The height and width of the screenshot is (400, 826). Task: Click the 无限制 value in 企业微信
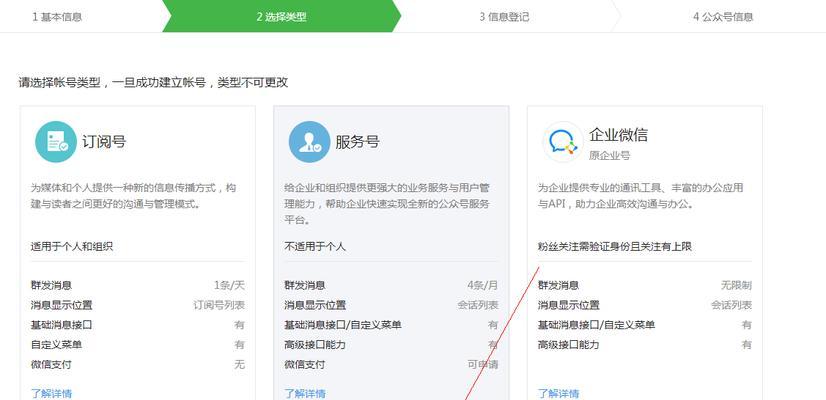click(736, 286)
